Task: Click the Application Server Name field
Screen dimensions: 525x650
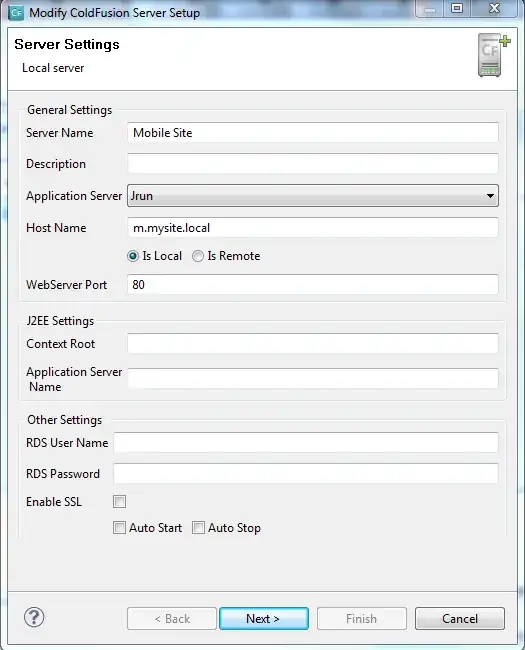Action: 313,378
